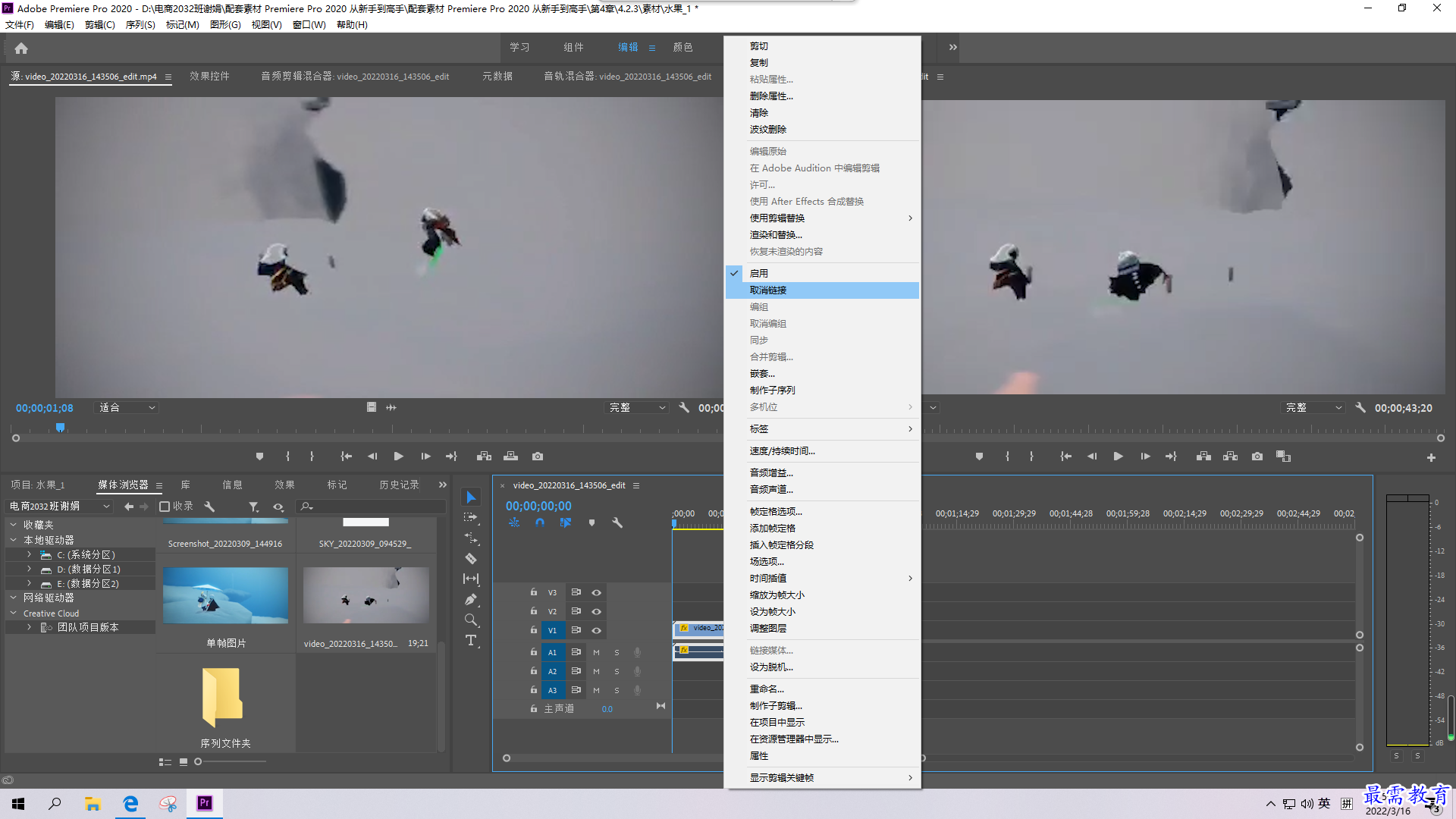Open the 电商2032班谢娟 folder dropdown
Screen dimensions: 1456x819
pyautogui.click(x=59, y=506)
